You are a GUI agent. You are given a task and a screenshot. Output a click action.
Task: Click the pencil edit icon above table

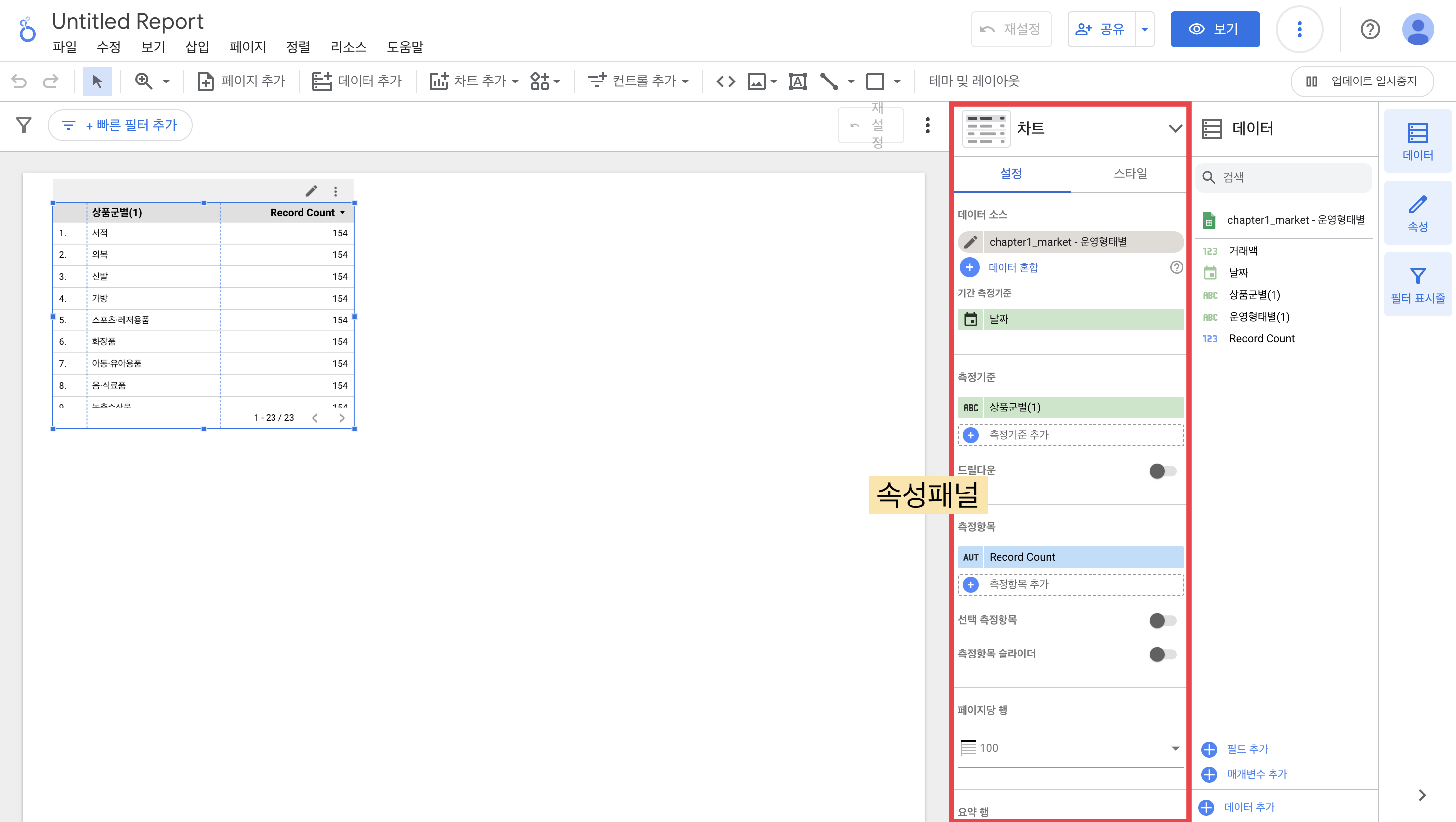click(x=311, y=191)
